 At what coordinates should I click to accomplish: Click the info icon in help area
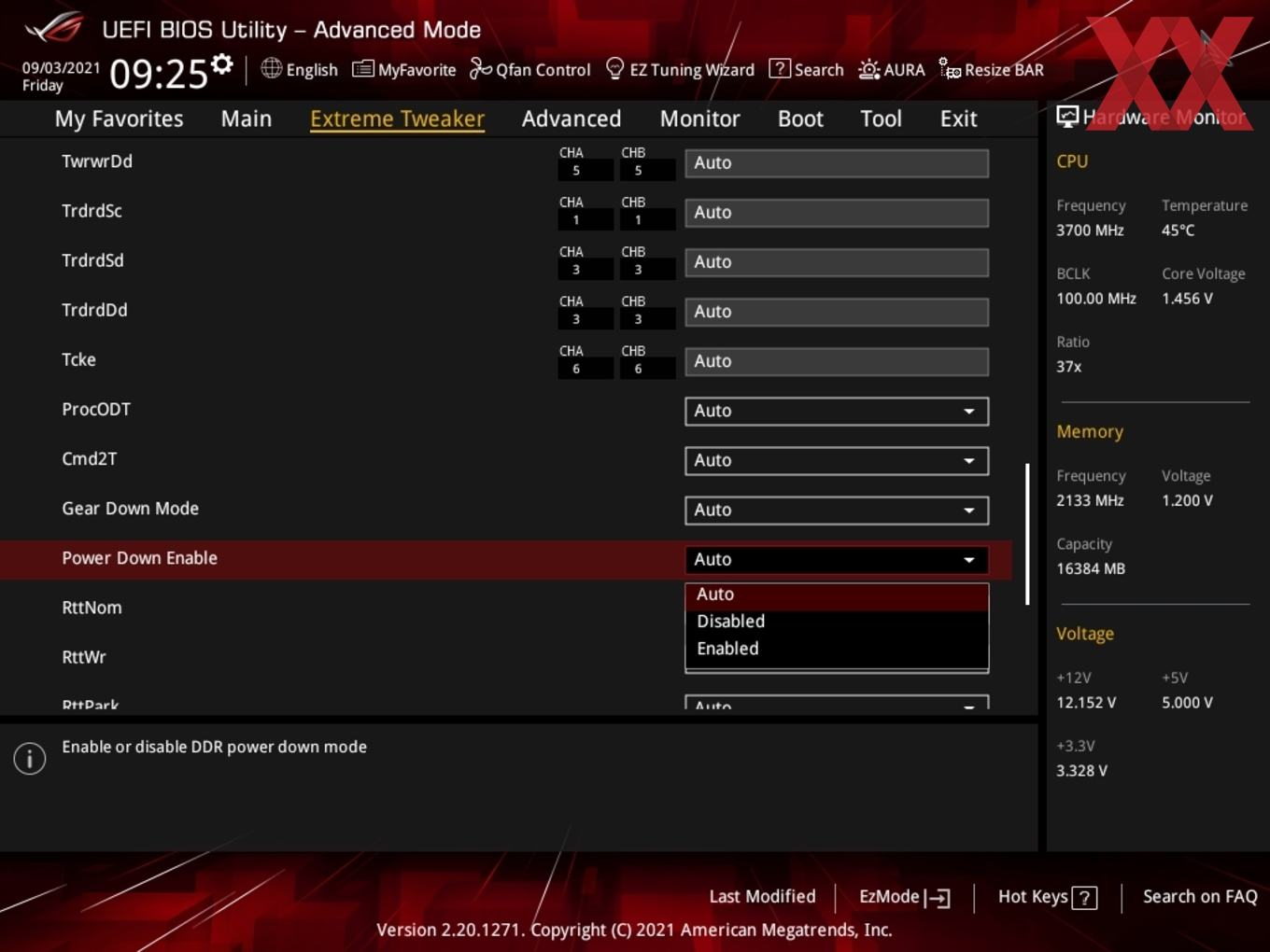30,759
